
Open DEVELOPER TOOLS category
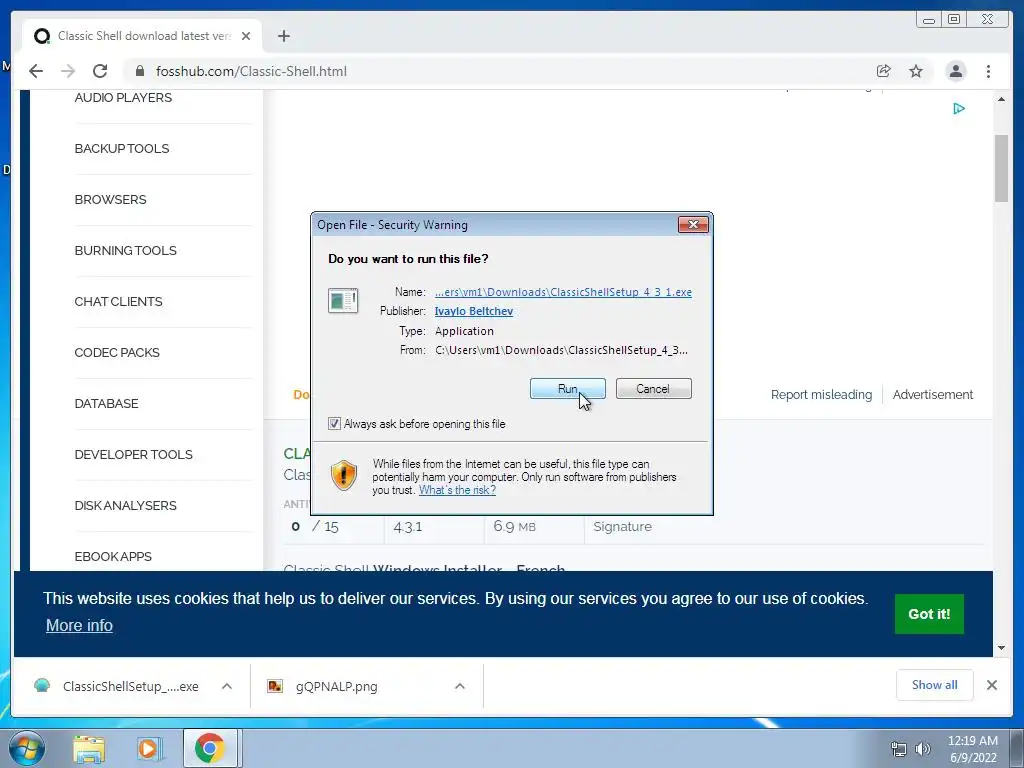tap(134, 454)
